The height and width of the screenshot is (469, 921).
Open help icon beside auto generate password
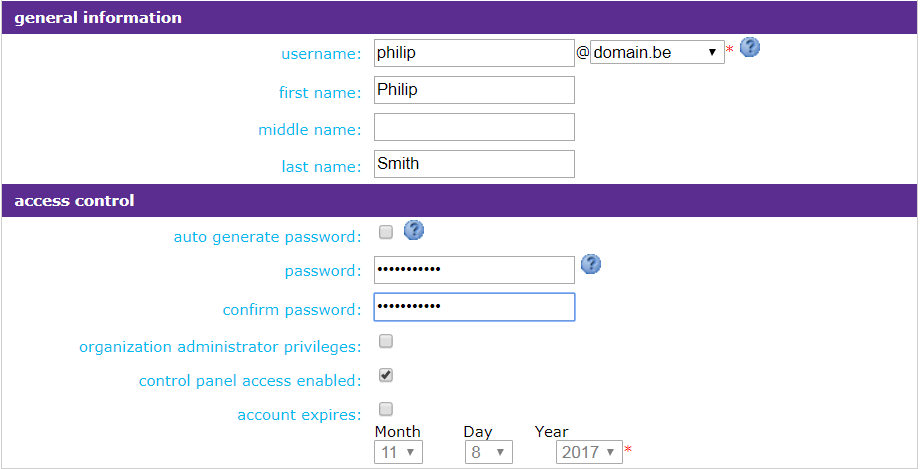tap(414, 231)
